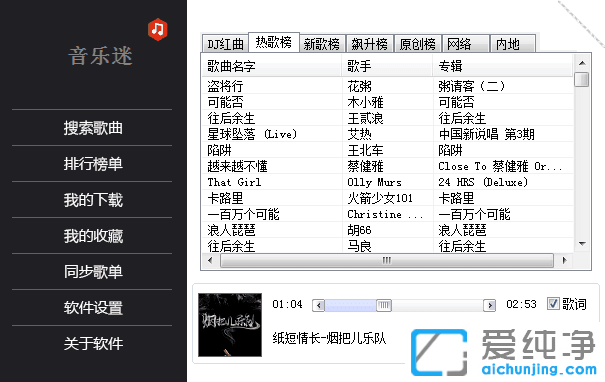Image resolution: width=605 pixels, height=382 pixels.
Task: Select the song 浪人琵琶 in song name column
Action: point(231,230)
